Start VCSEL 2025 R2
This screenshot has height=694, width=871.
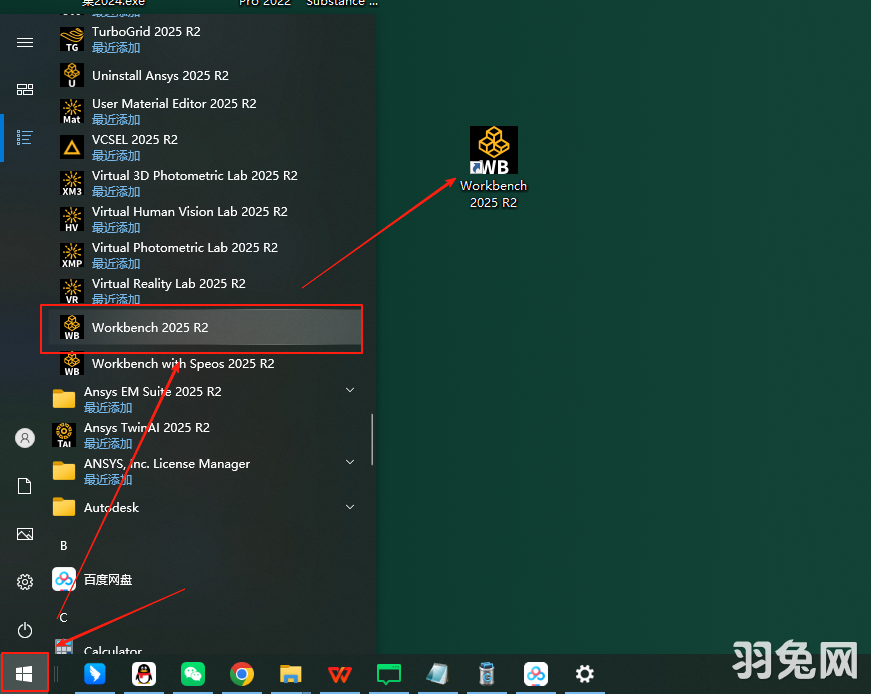click(135, 140)
